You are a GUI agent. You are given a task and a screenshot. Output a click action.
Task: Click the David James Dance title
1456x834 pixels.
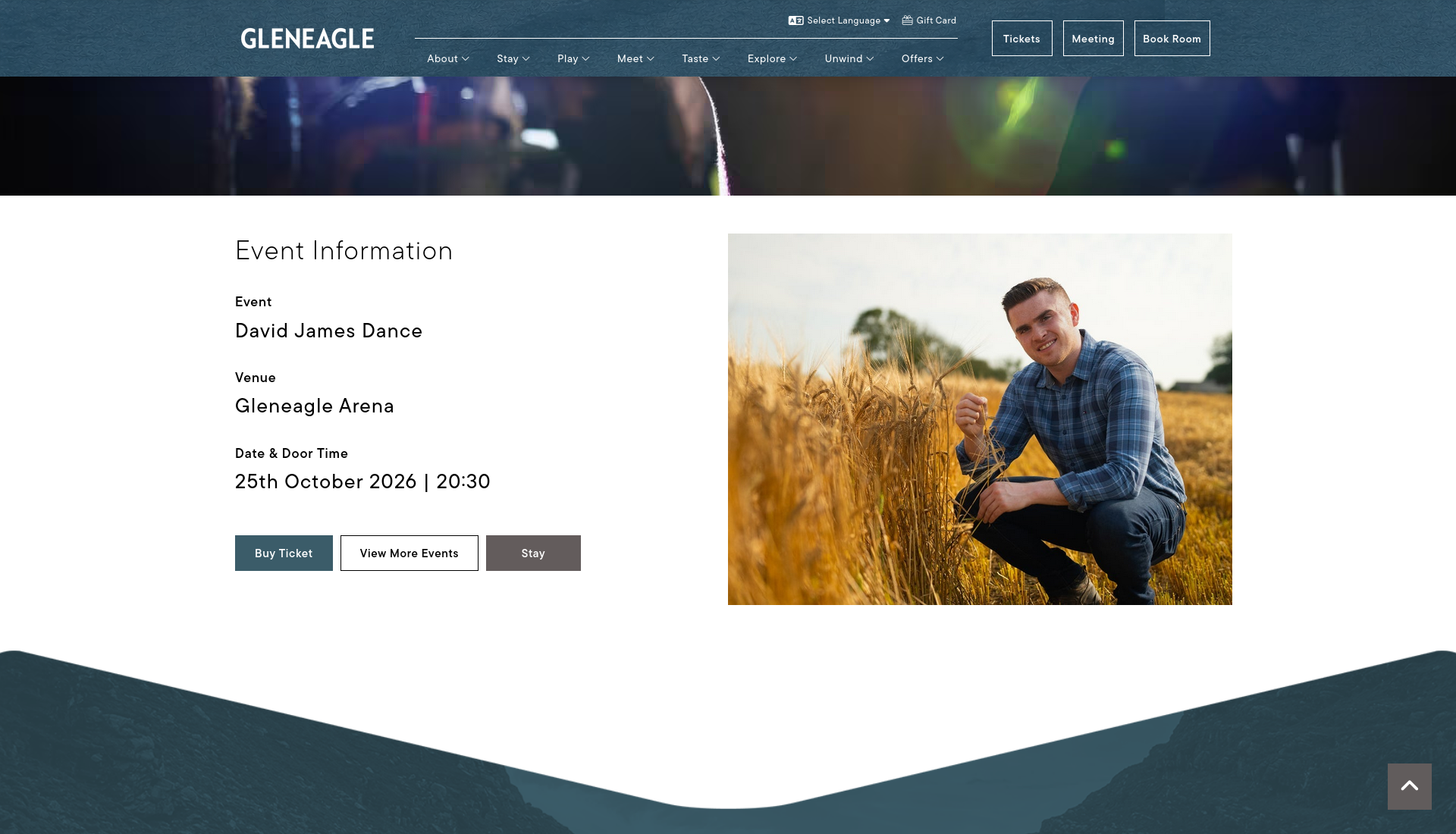pos(328,331)
